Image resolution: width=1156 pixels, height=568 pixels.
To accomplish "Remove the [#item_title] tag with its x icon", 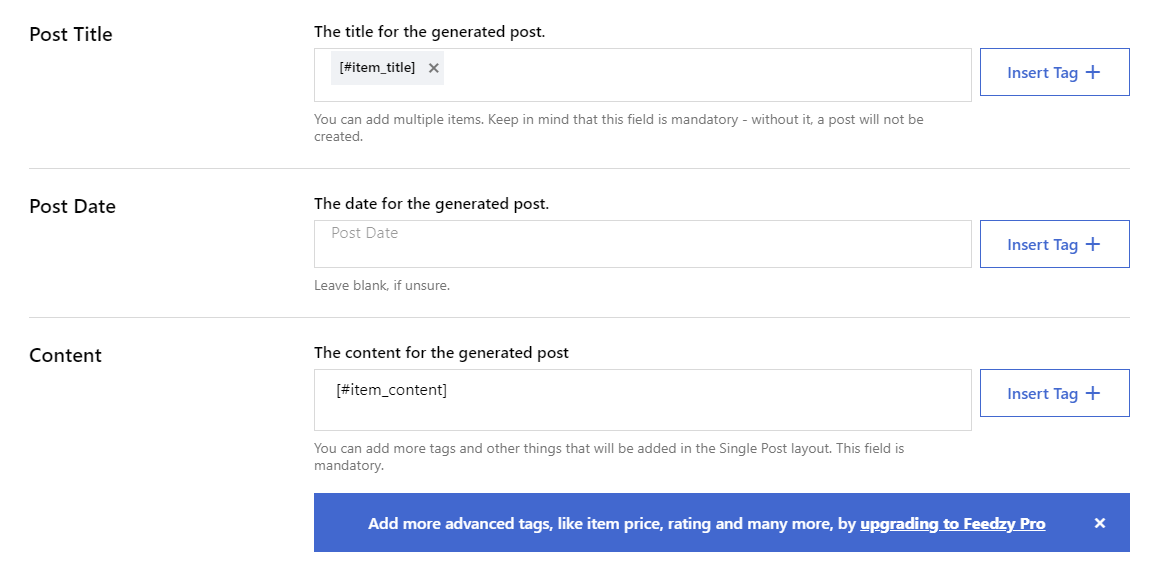I will [434, 68].
